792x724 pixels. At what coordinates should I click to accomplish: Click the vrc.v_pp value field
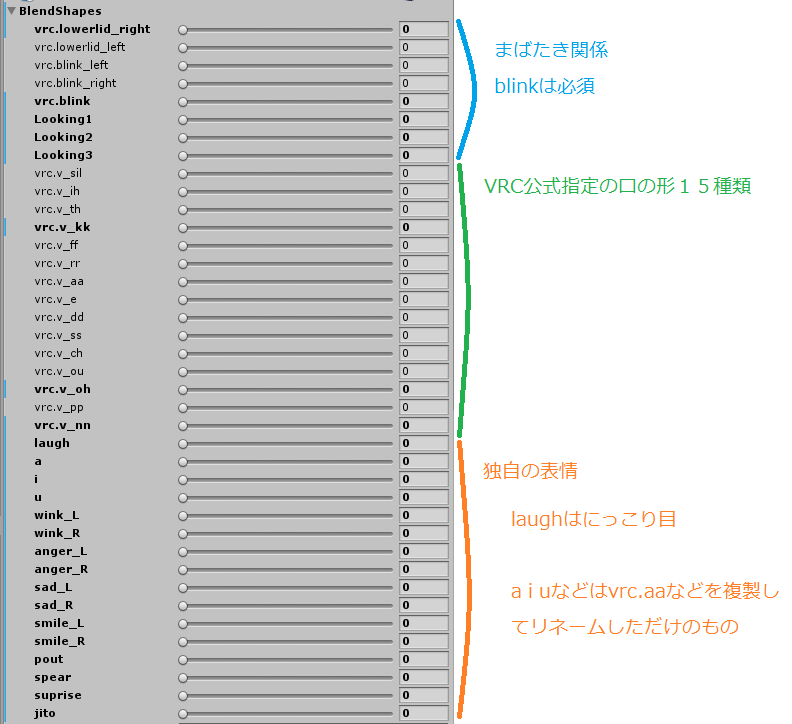pos(423,408)
